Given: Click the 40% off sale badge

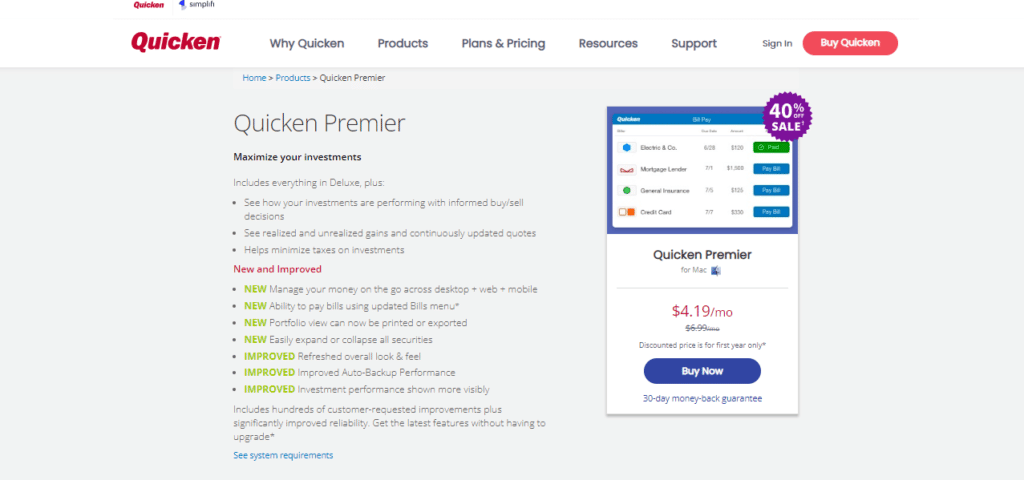Looking at the screenshot, I should (787, 117).
